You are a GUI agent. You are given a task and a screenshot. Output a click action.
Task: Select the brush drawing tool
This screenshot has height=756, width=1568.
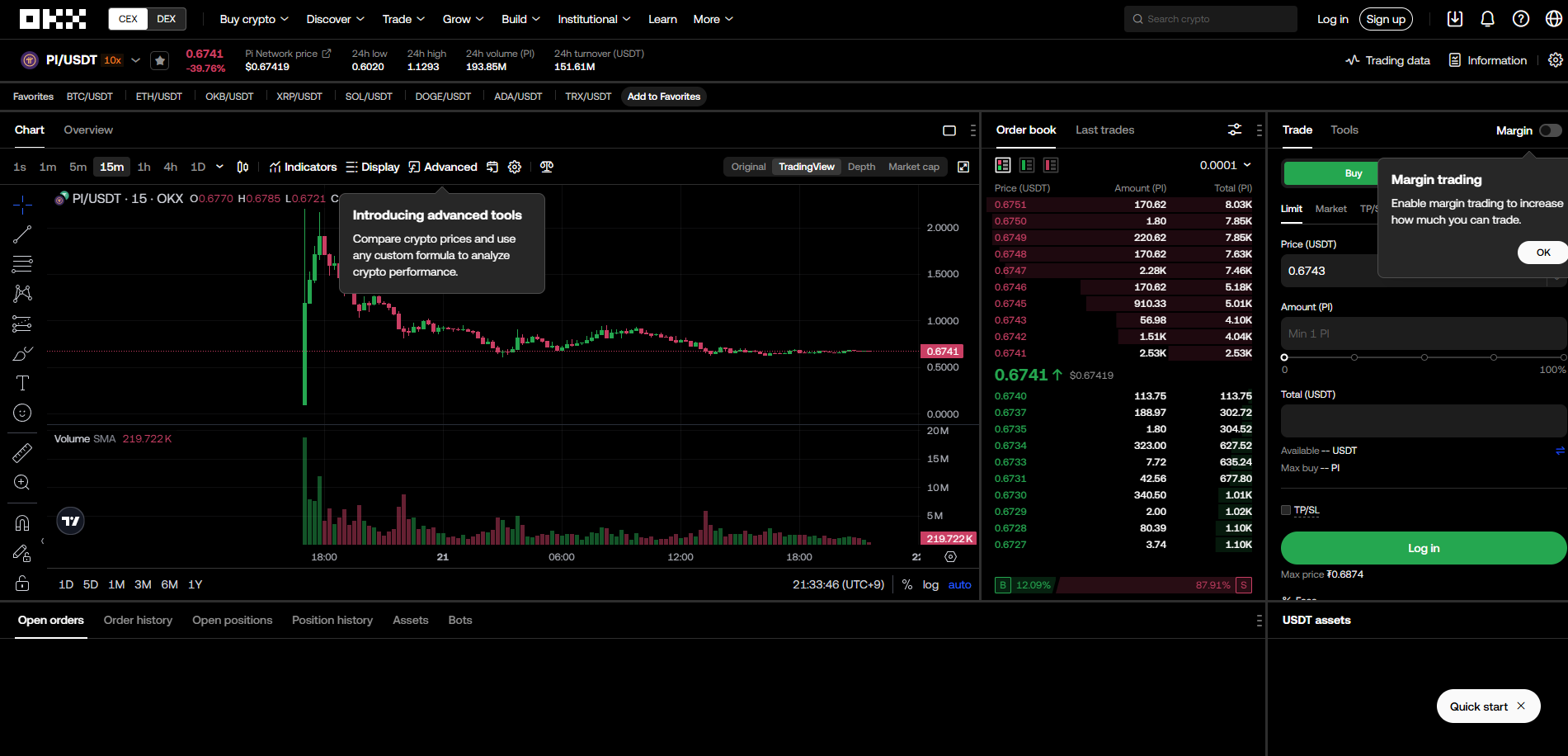pos(22,353)
